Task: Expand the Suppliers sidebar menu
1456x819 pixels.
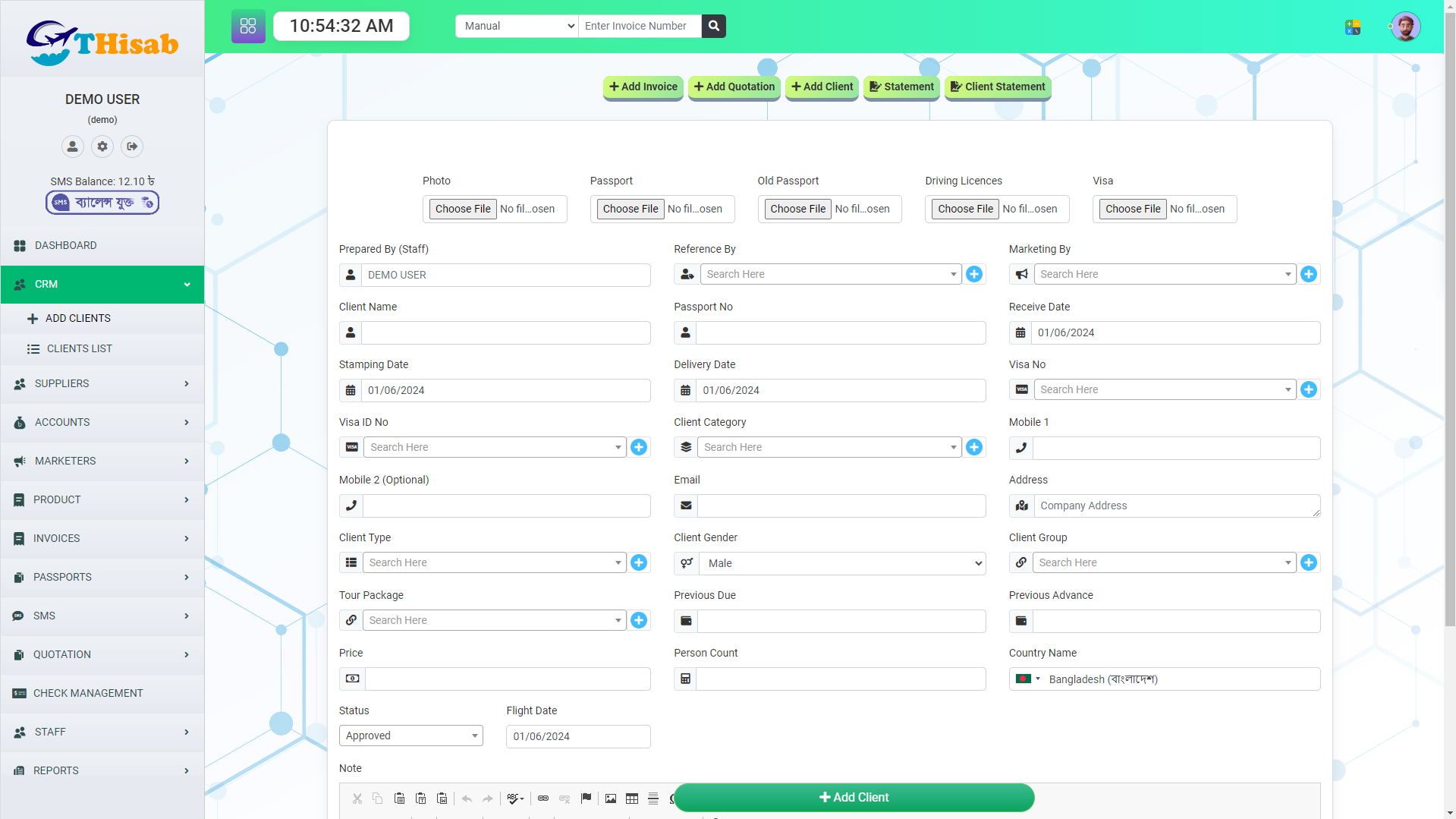Action: (x=102, y=383)
